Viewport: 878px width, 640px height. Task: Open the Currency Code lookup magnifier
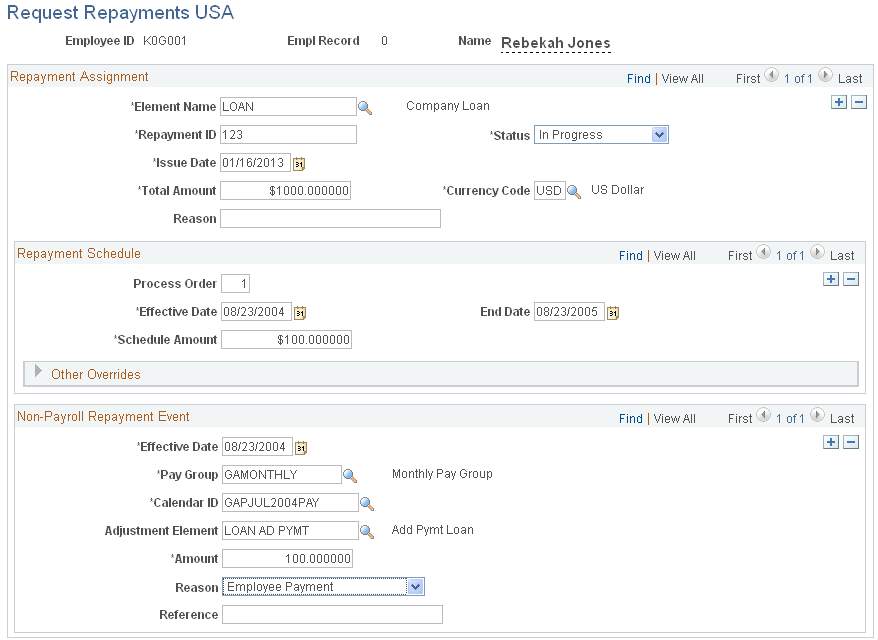click(573, 190)
